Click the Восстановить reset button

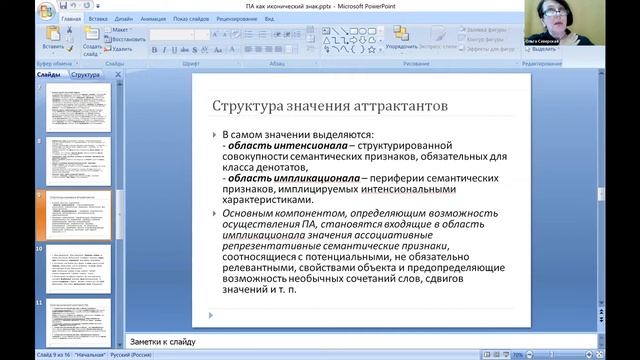[x=125, y=39]
